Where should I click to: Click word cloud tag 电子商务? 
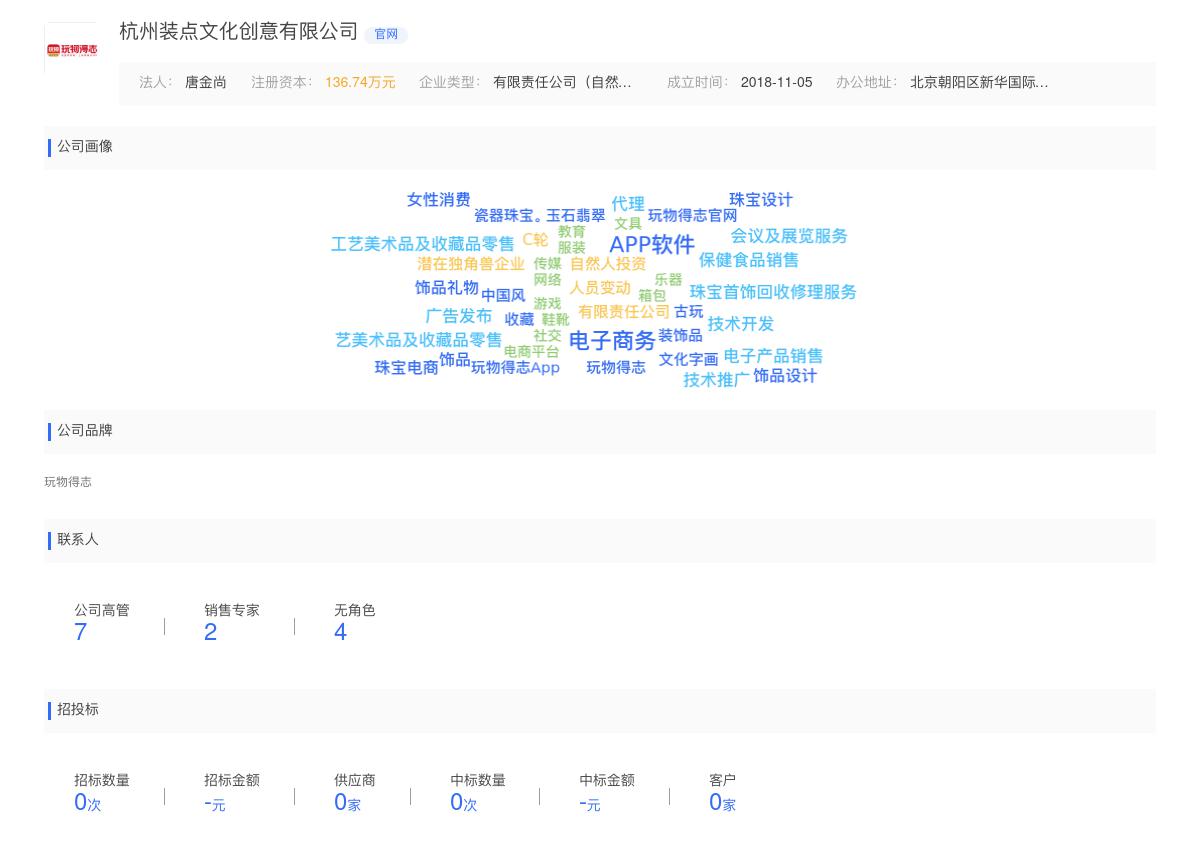click(612, 341)
